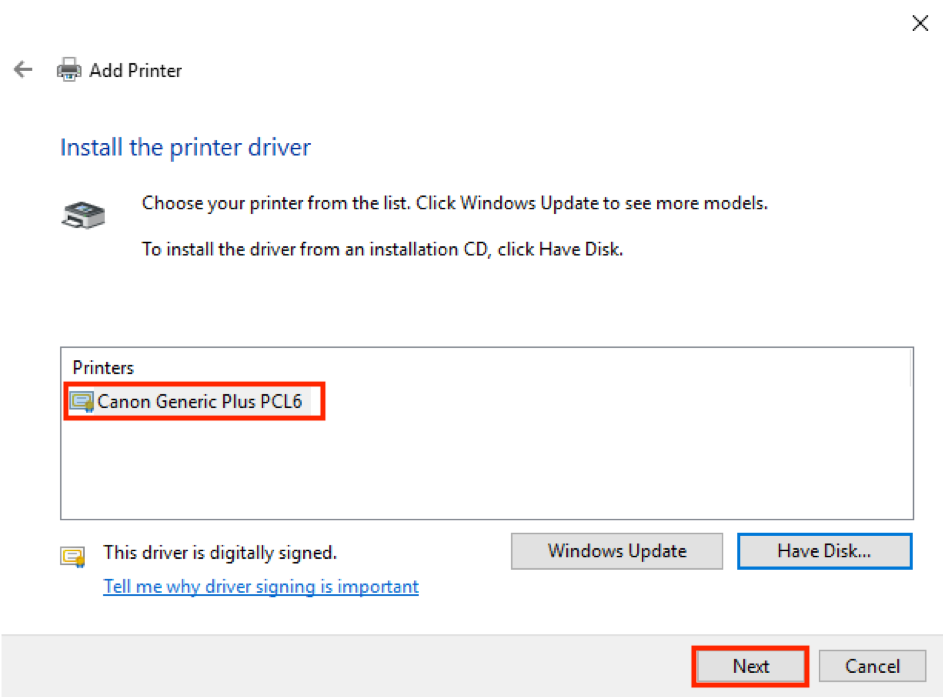Close the Add Printer window
943x697 pixels.
(x=919, y=24)
